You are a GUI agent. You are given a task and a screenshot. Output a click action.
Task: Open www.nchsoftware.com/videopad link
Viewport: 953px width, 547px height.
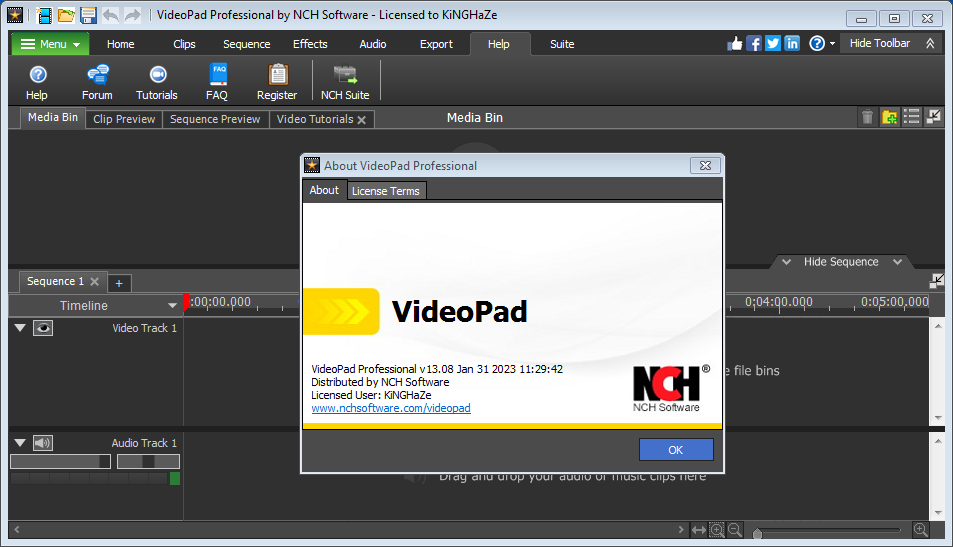click(391, 408)
